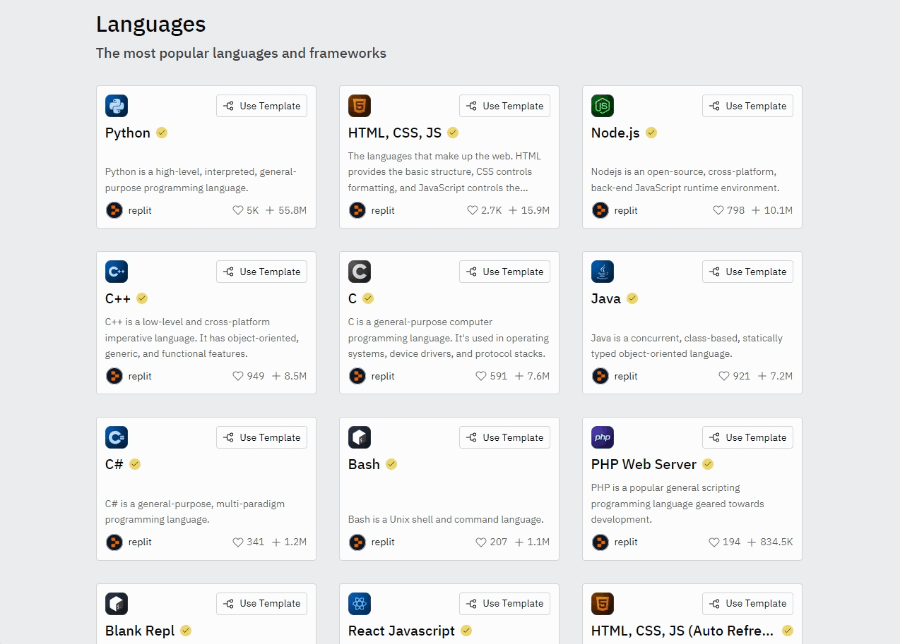This screenshot has height=644, width=900.
Task: Use Template for React Javascript
Action: [505, 603]
